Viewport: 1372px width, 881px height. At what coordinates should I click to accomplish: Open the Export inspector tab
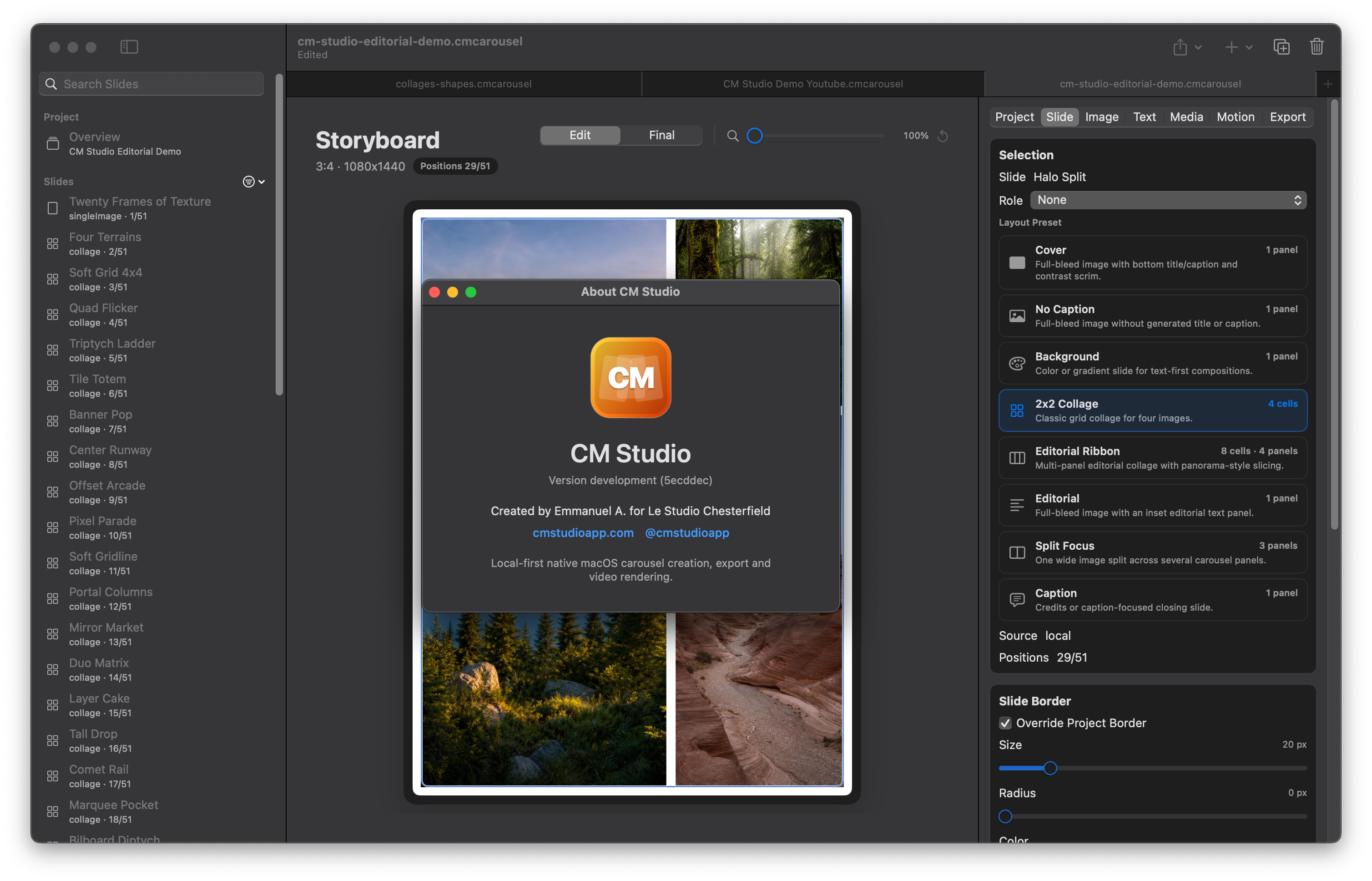click(x=1287, y=117)
